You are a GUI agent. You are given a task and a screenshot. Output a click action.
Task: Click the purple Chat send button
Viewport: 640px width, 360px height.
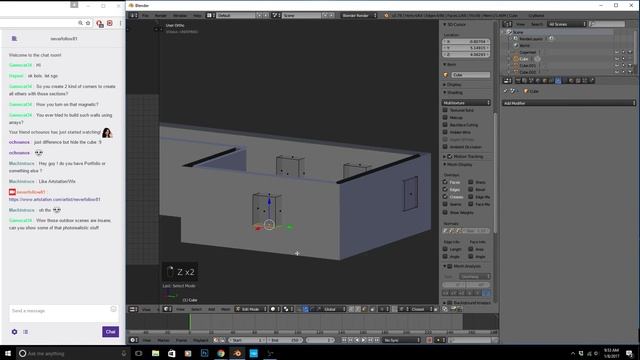coord(111,332)
